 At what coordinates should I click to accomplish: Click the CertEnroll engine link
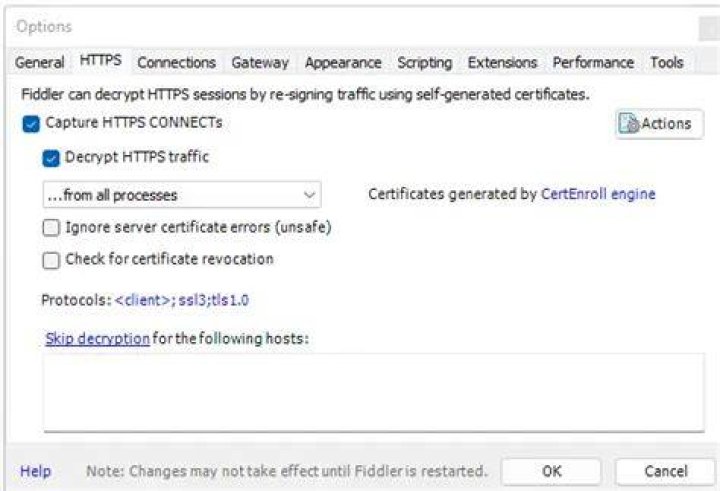pos(598,194)
